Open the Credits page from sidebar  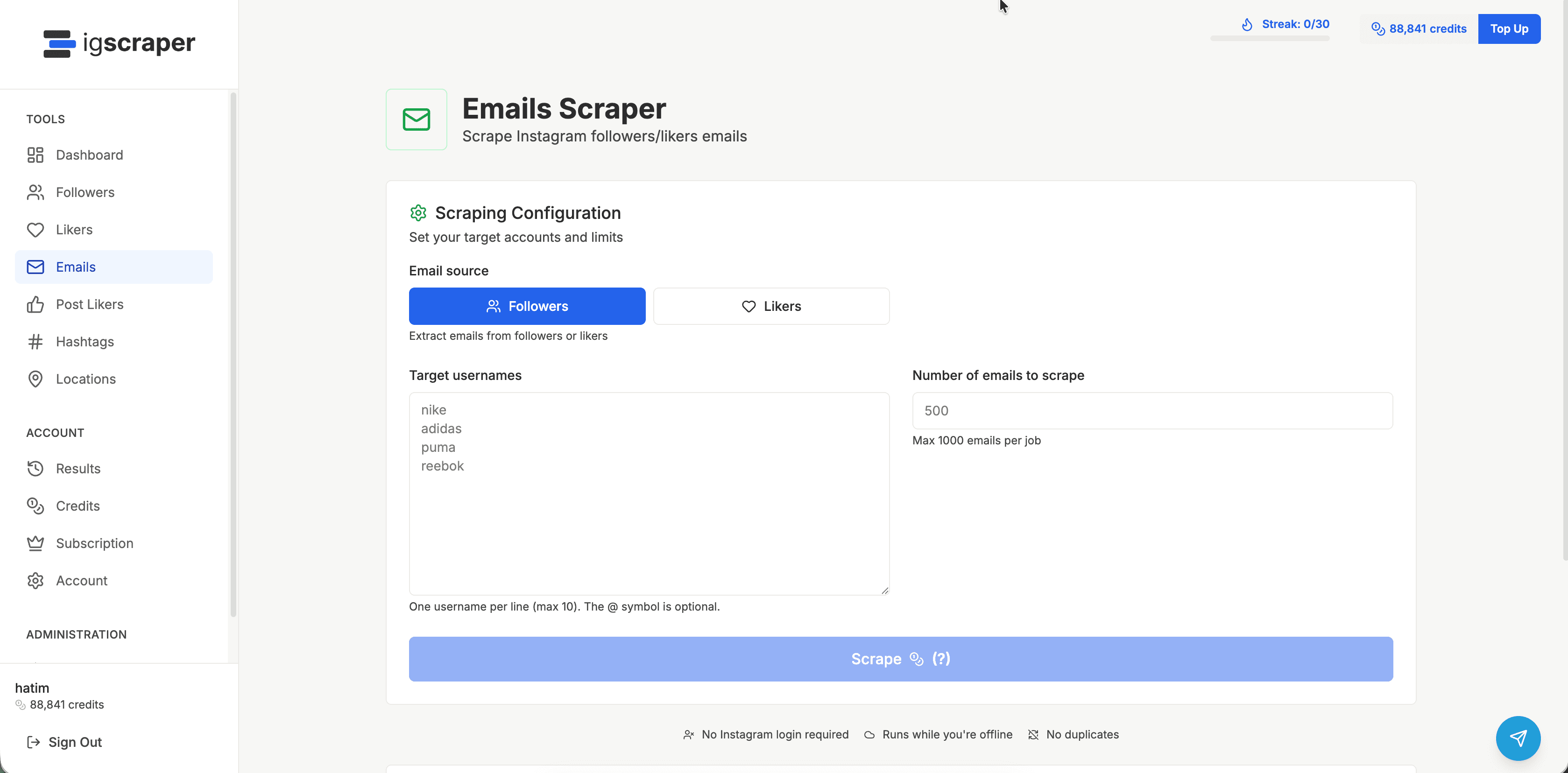point(78,506)
